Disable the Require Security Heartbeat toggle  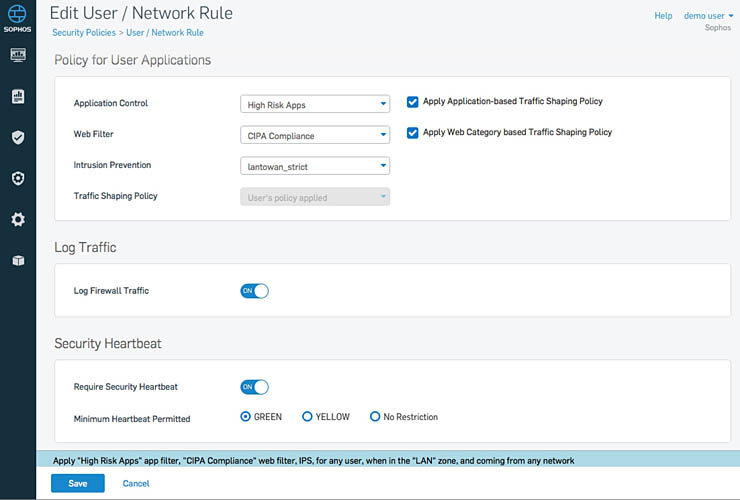point(255,387)
